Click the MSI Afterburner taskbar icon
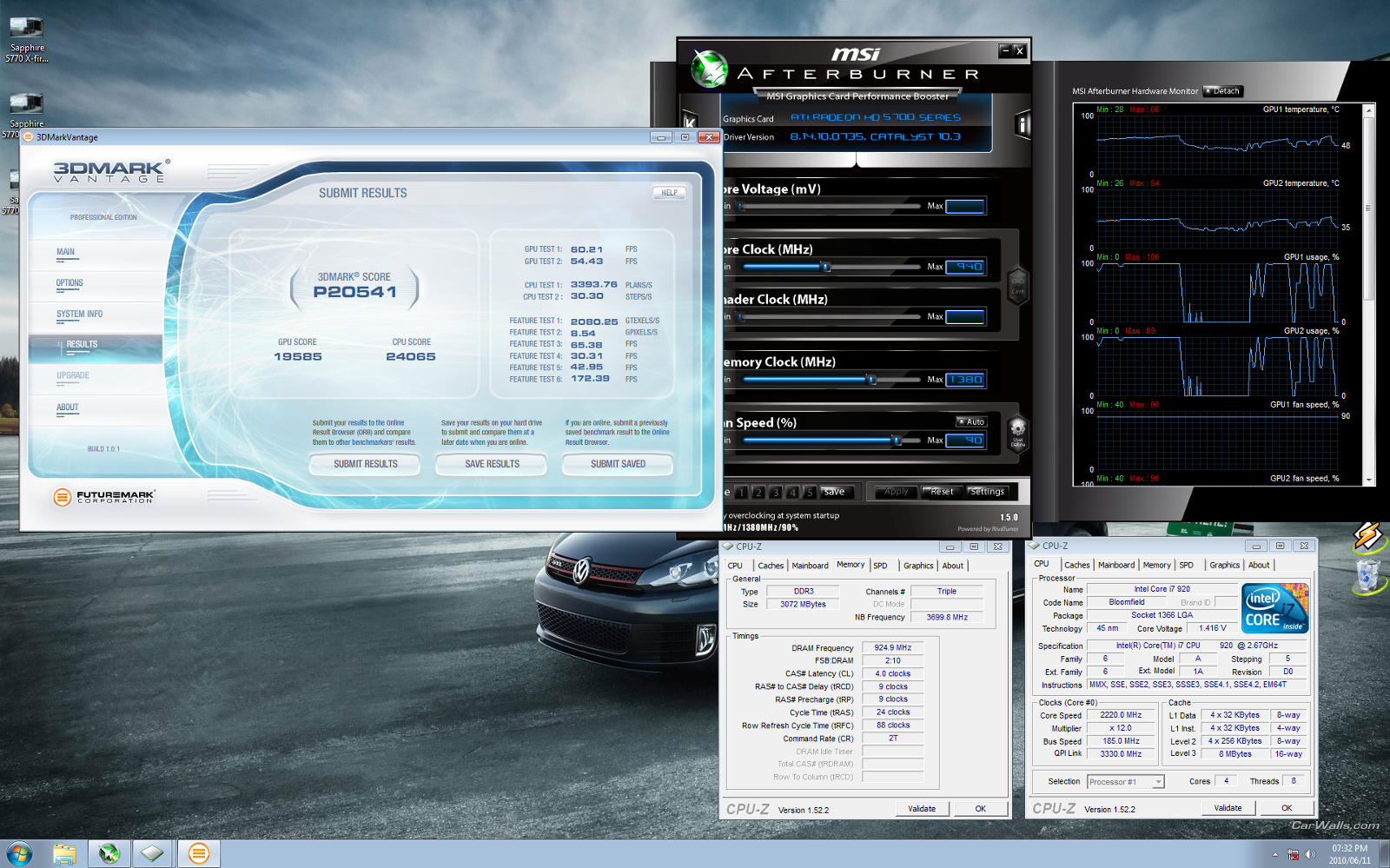Screen dimensions: 1390x868 pos(109,853)
